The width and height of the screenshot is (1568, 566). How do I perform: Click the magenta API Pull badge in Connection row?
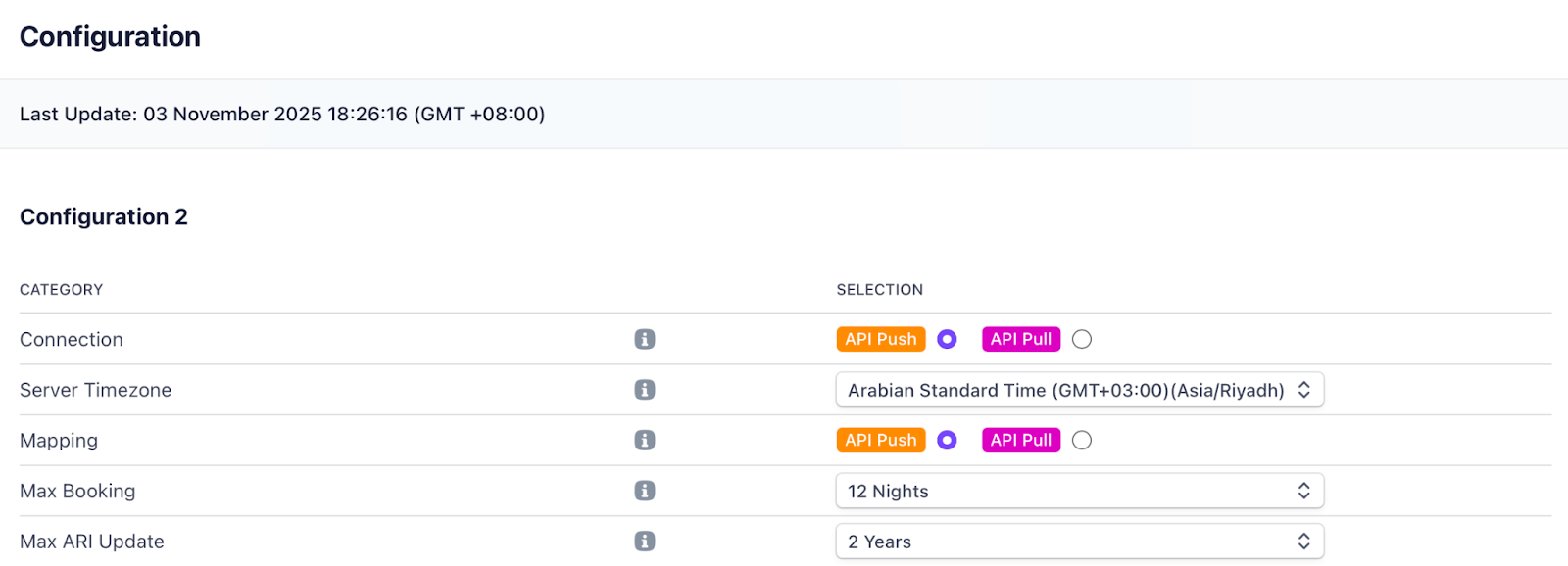[1020, 339]
